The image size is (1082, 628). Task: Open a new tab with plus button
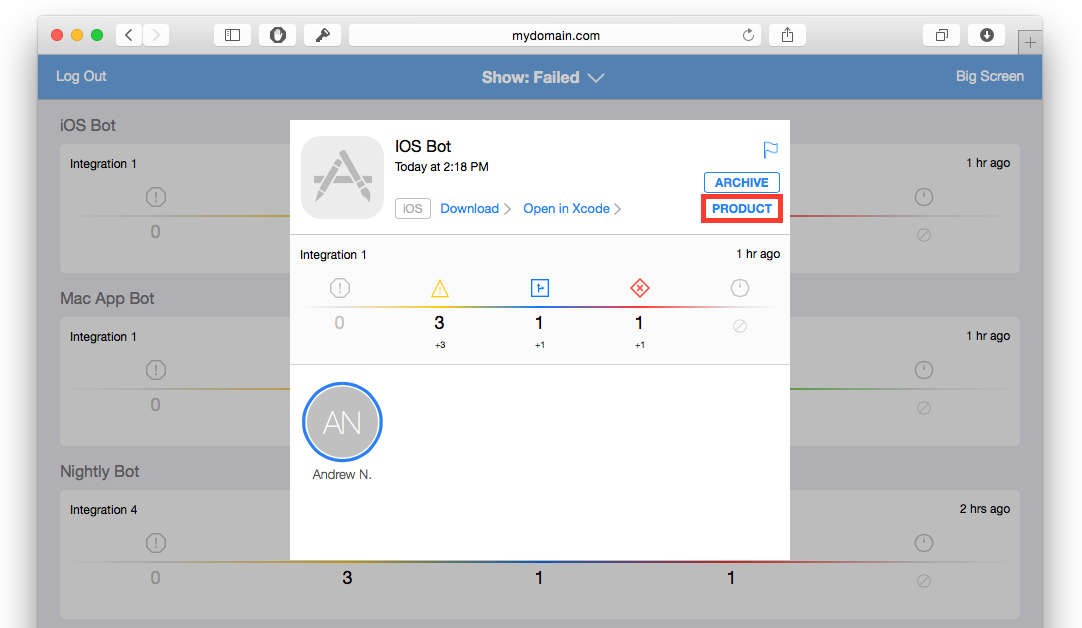point(1030,43)
